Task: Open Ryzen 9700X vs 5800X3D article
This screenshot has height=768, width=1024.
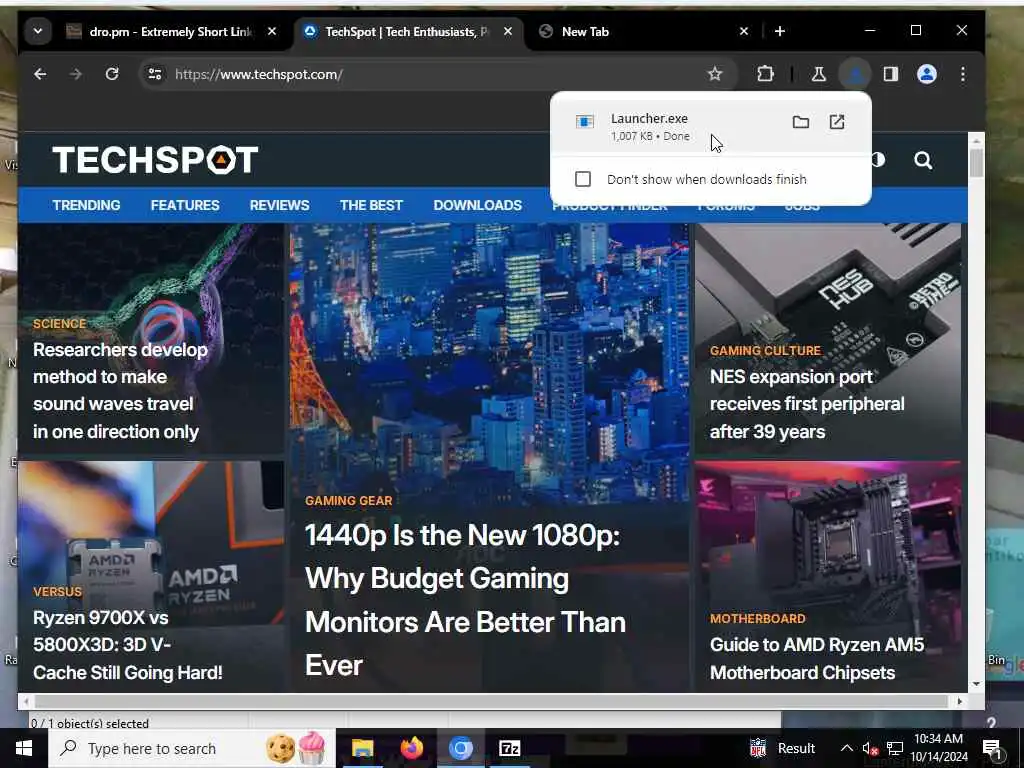Action: pyautogui.click(x=127, y=645)
